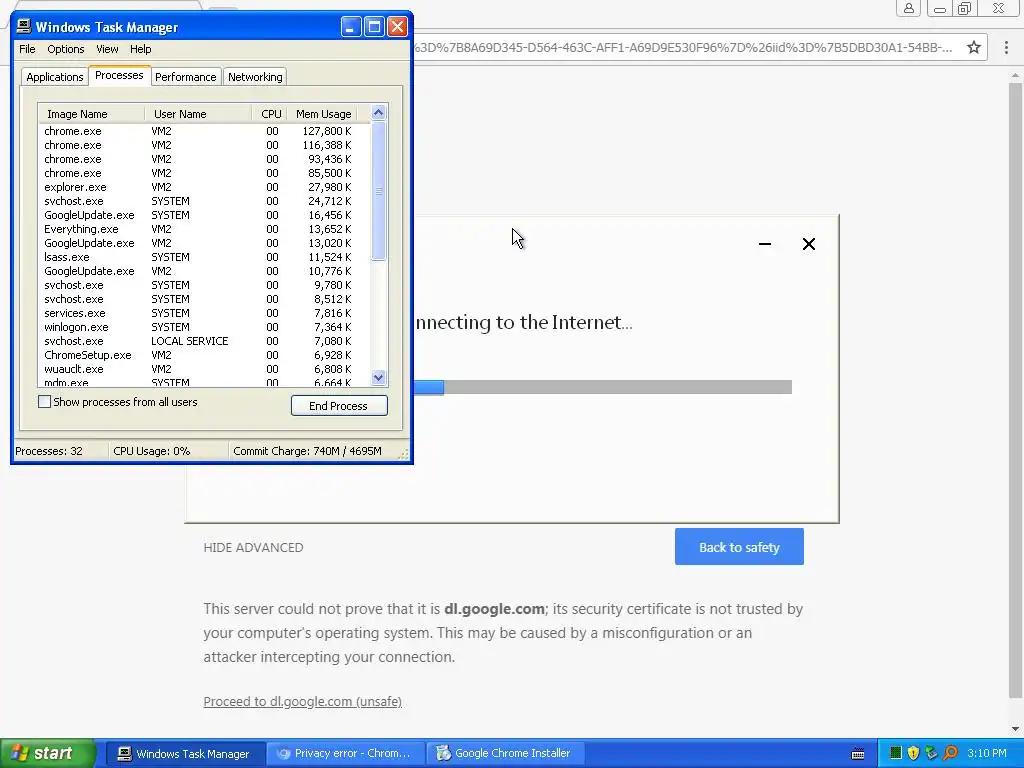Open the View menu in Task Manager
The width and height of the screenshot is (1024, 768).
pos(107,49)
